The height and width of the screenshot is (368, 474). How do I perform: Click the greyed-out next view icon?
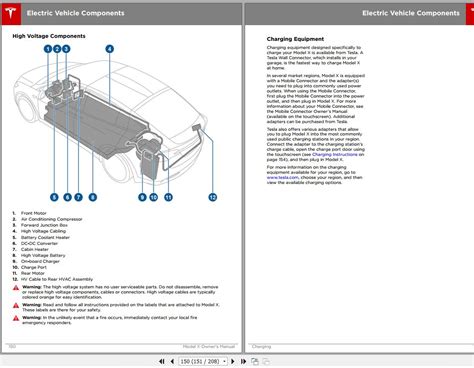266,361
